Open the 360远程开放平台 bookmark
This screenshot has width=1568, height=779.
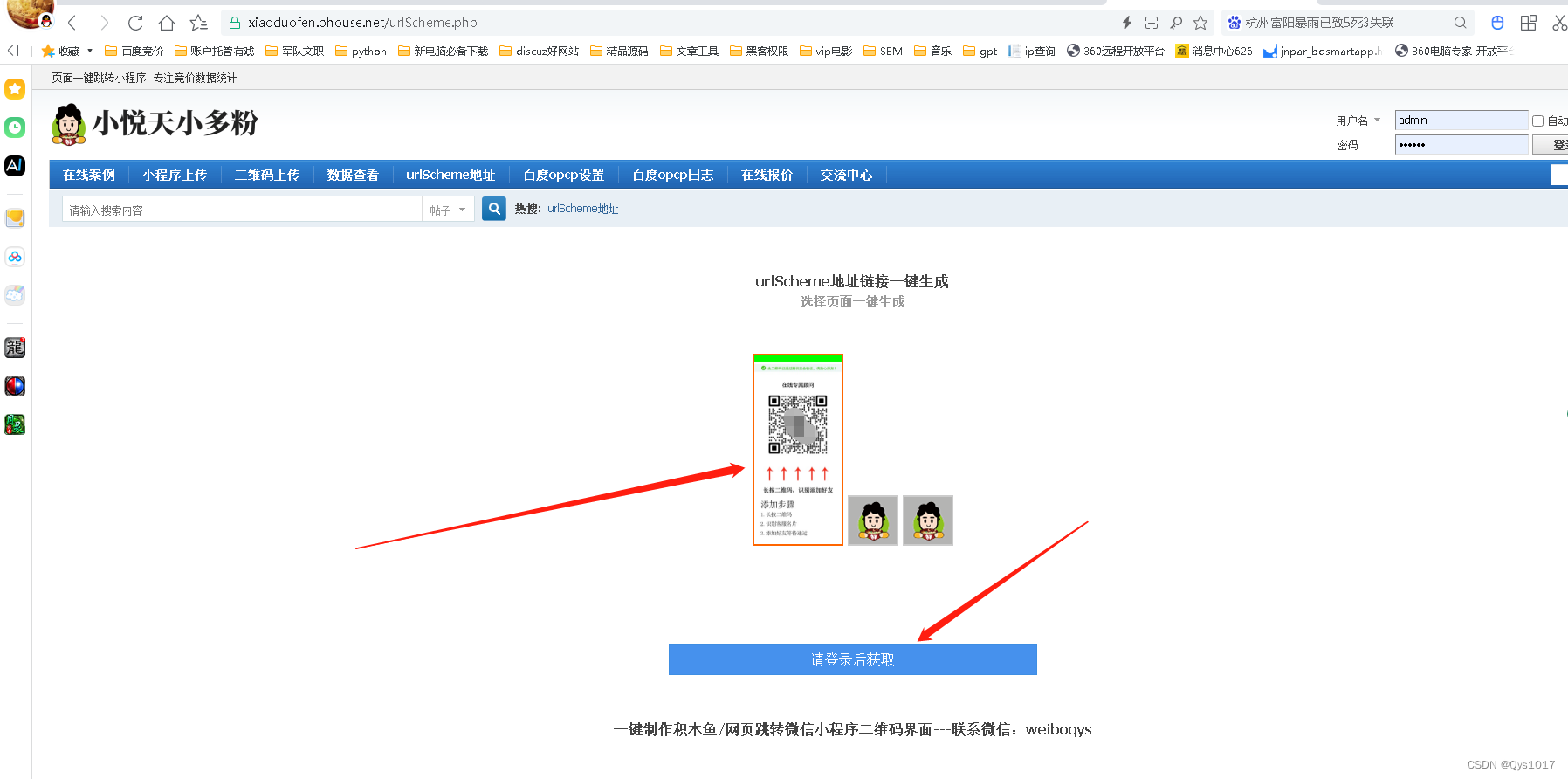(x=1116, y=51)
